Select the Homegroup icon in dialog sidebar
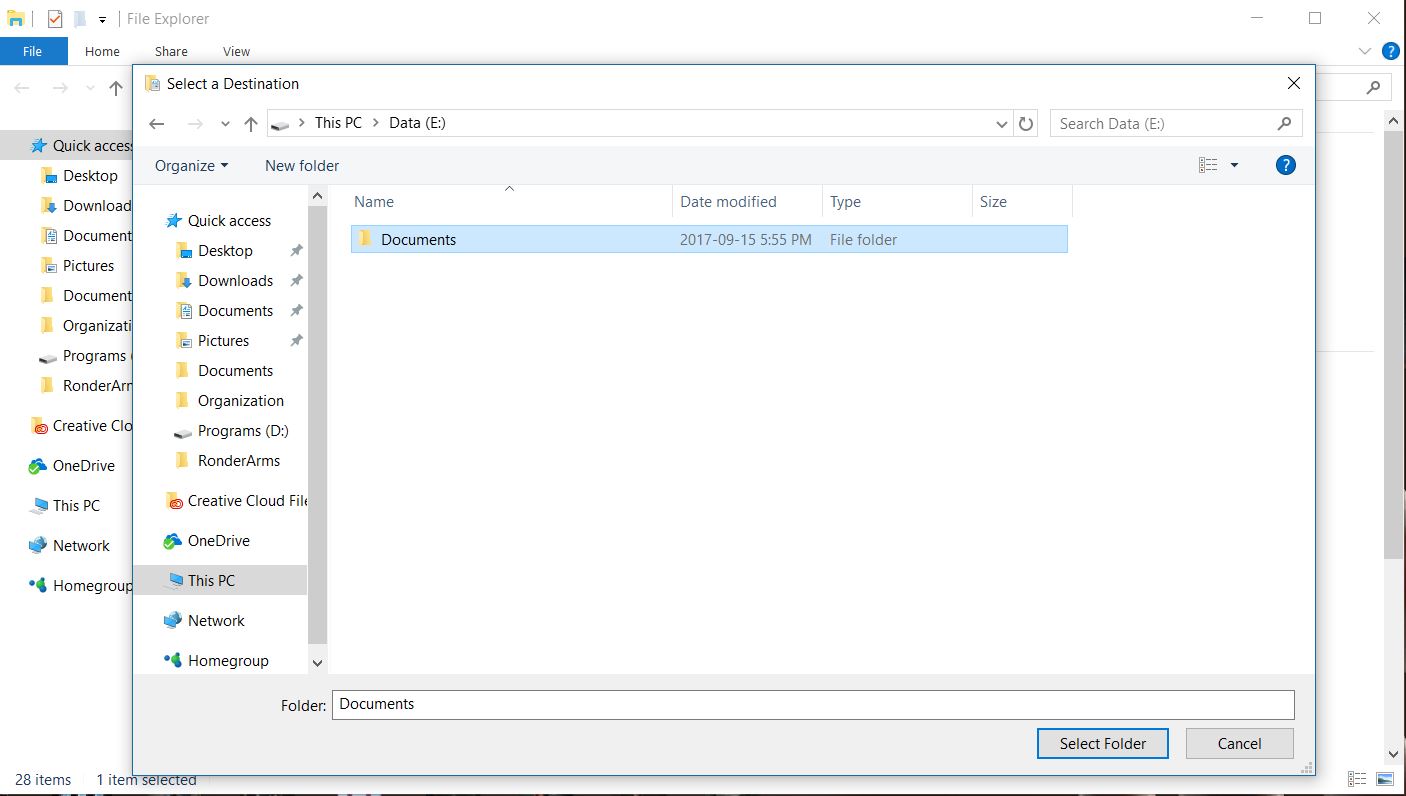Image resolution: width=1406 pixels, height=796 pixels. point(174,660)
